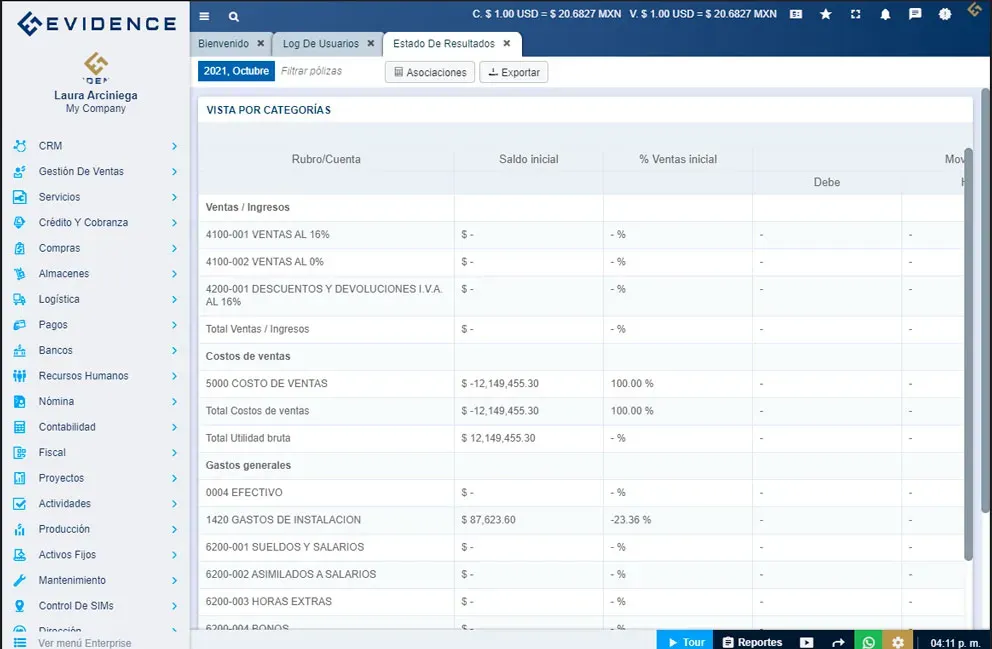The width and height of the screenshot is (992, 649).
Task: Open chat using the speech bubble icon
Action: tap(913, 13)
